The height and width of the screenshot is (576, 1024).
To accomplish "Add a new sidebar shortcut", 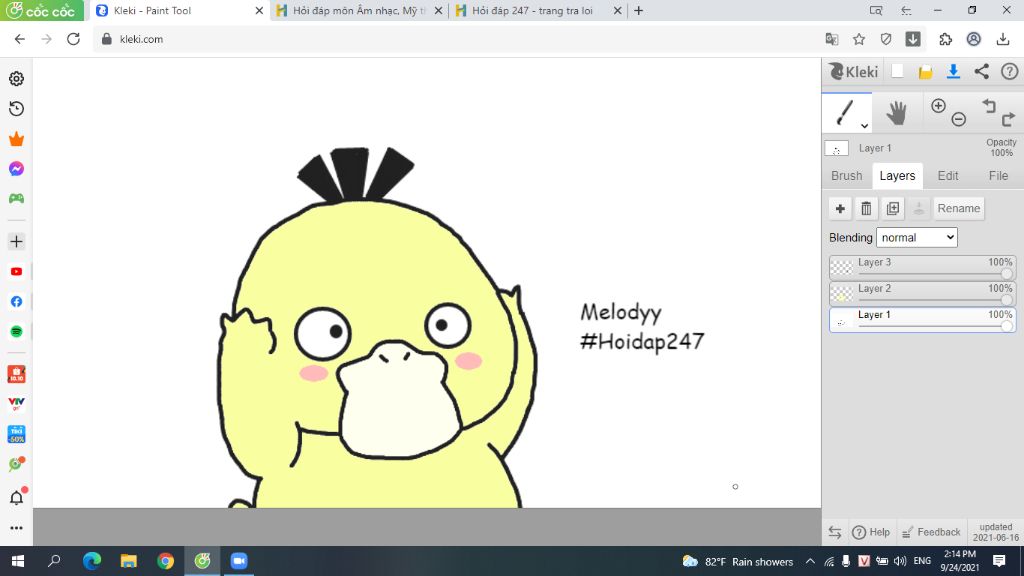I will [16, 242].
